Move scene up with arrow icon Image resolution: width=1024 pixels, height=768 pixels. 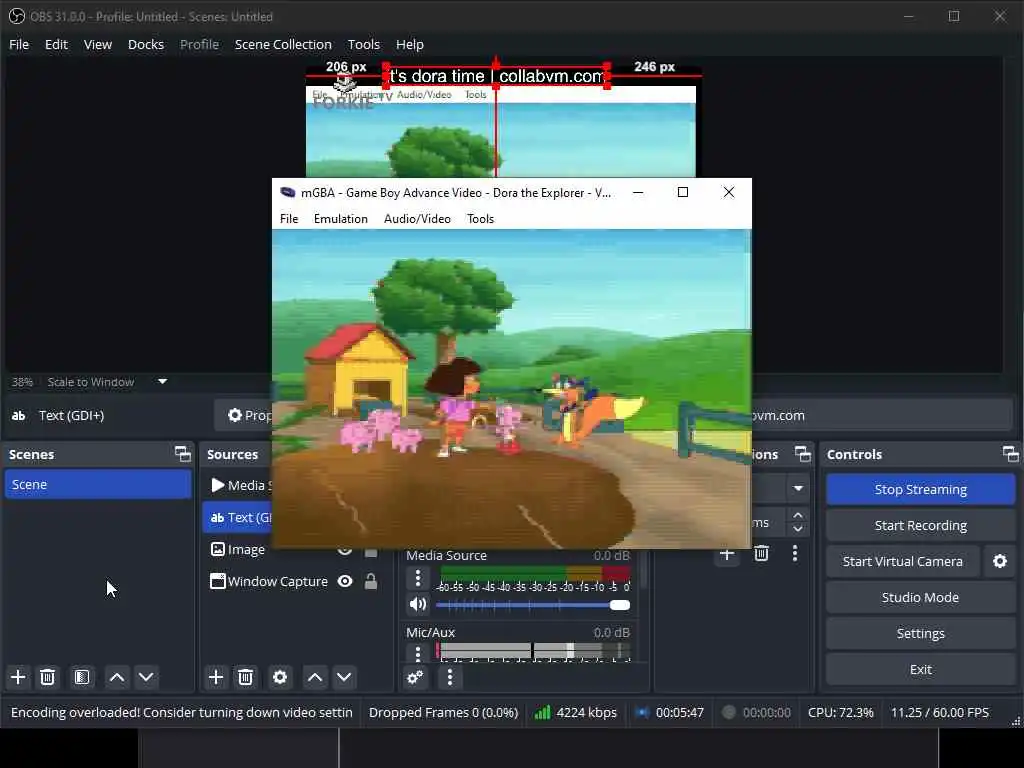(117, 677)
